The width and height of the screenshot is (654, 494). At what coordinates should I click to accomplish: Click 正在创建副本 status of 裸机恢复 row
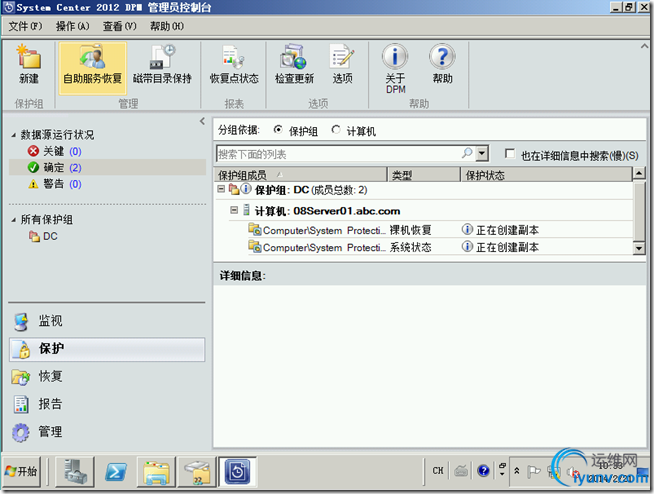507,230
